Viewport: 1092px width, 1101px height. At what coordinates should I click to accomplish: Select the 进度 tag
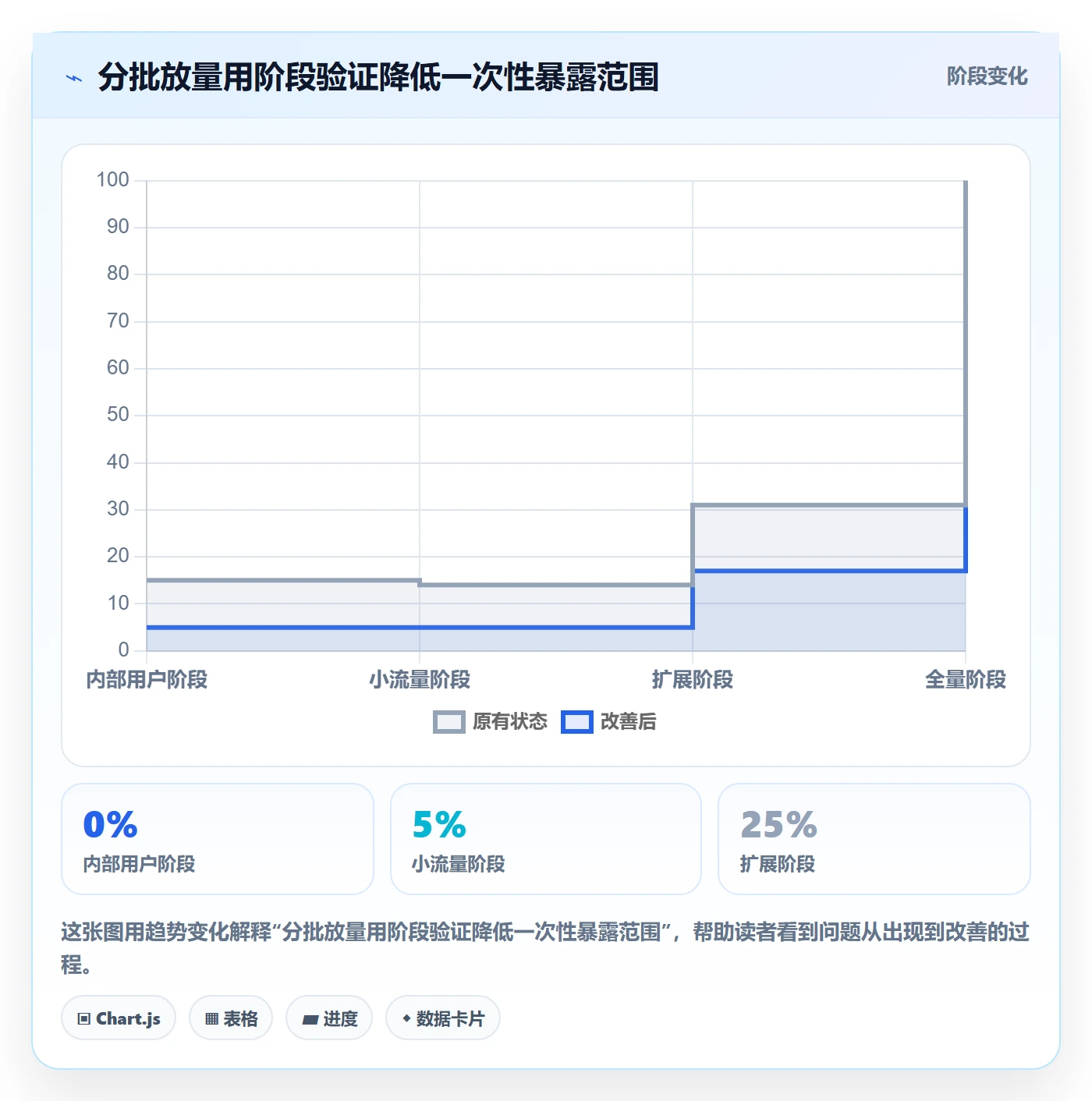(329, 1018)
